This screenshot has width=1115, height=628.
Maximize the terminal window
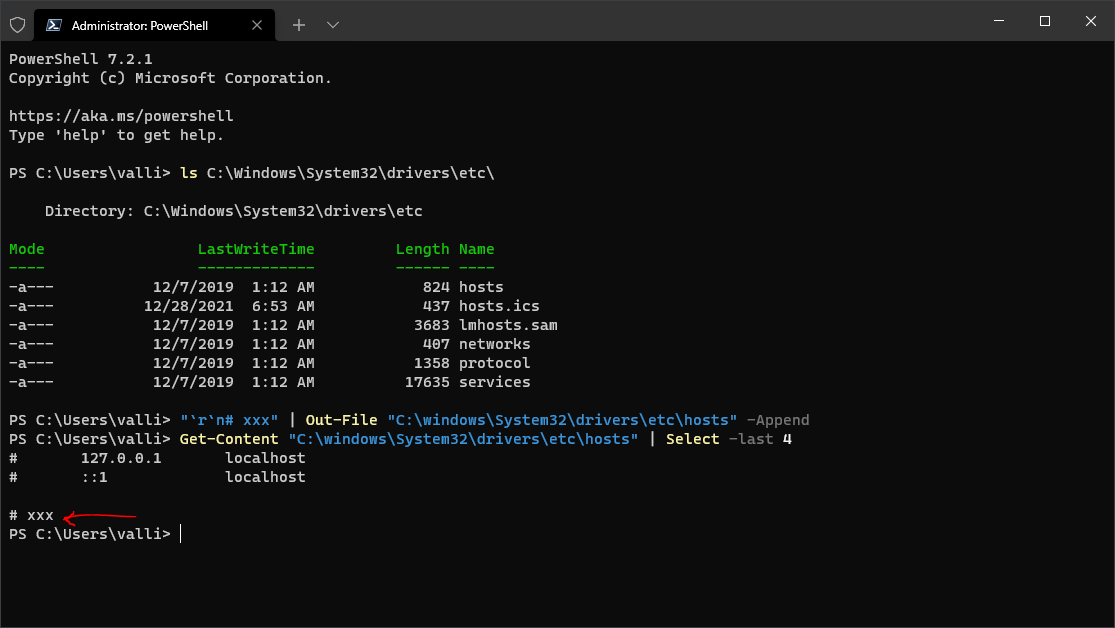tap(1045, 21)
